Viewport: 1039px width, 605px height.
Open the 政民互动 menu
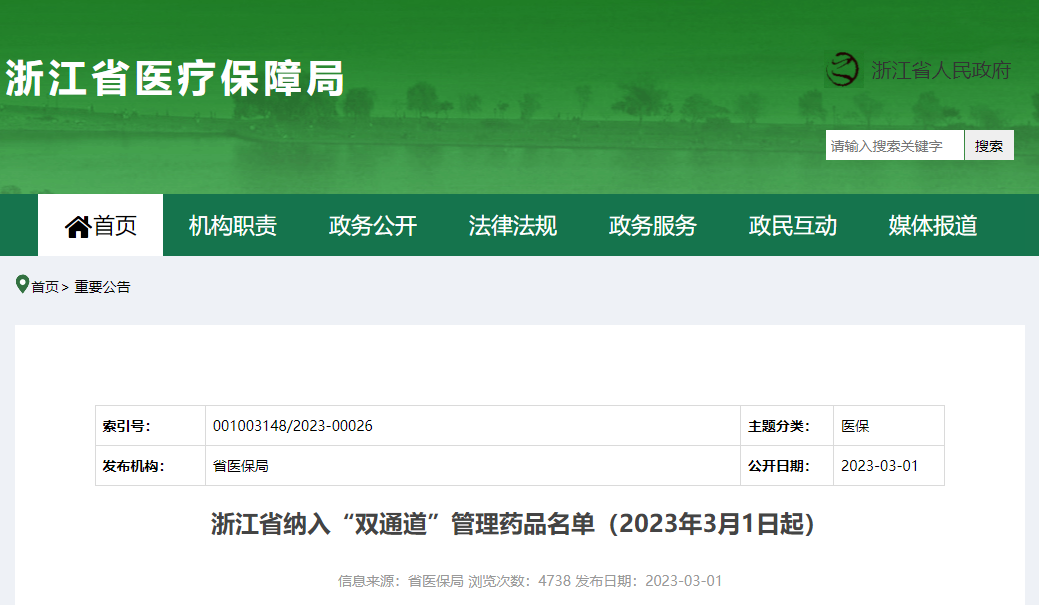(793, 225)
